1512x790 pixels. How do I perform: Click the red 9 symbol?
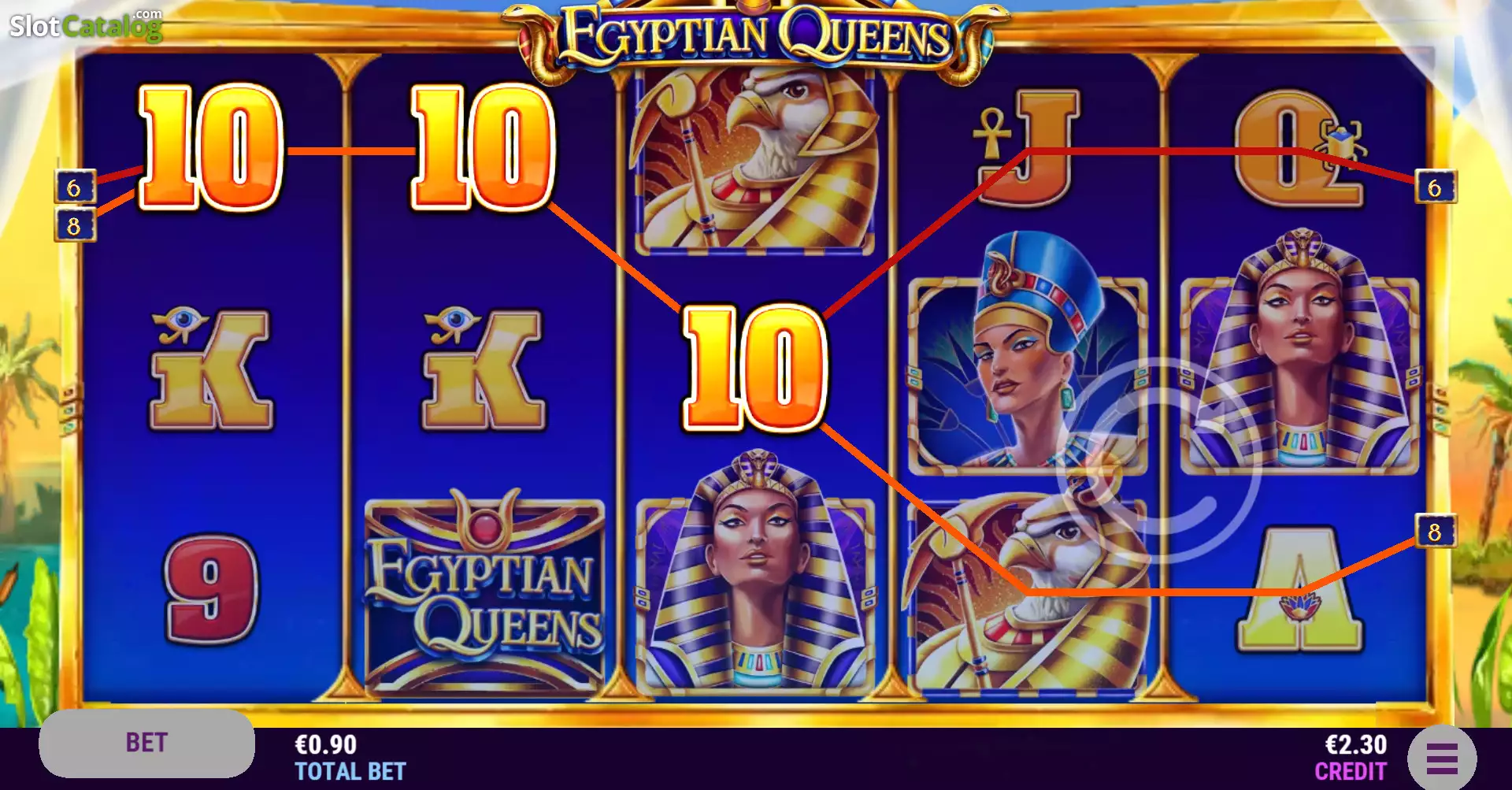click(x=211, y=588)
